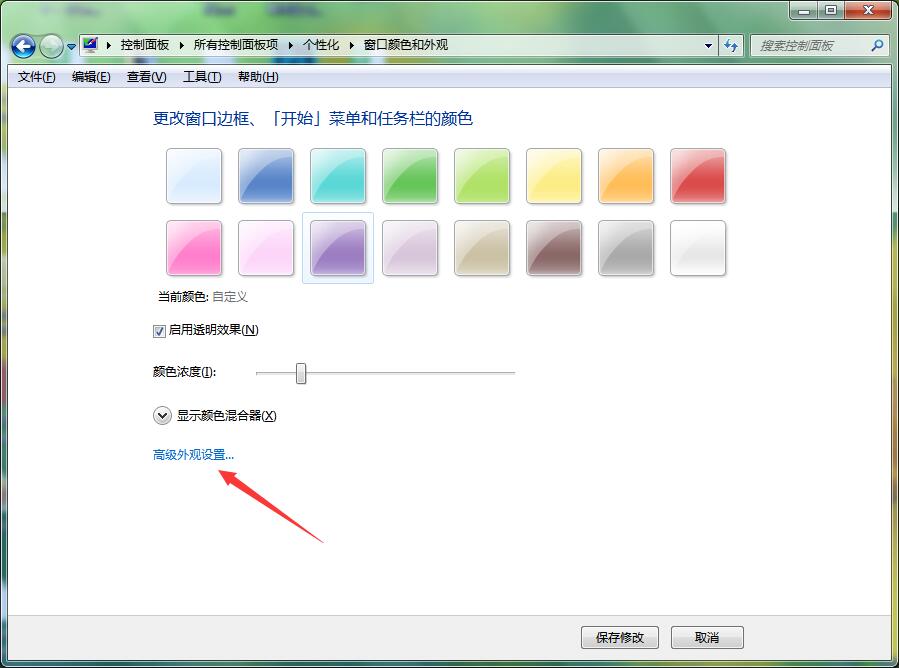This screenshot has width=899, height=668.
Task: Click the 取消 button
Action: [x=707, y=638]
